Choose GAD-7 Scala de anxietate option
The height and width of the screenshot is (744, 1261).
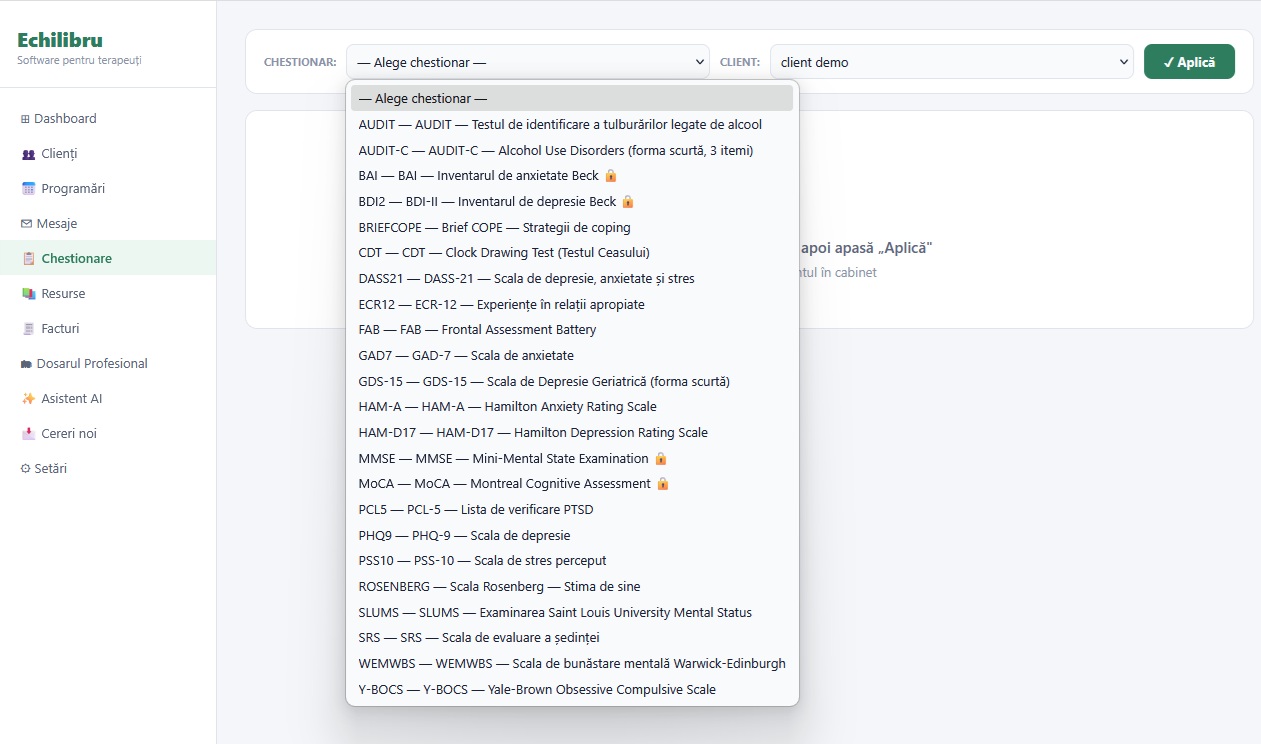tap(466, 355)
